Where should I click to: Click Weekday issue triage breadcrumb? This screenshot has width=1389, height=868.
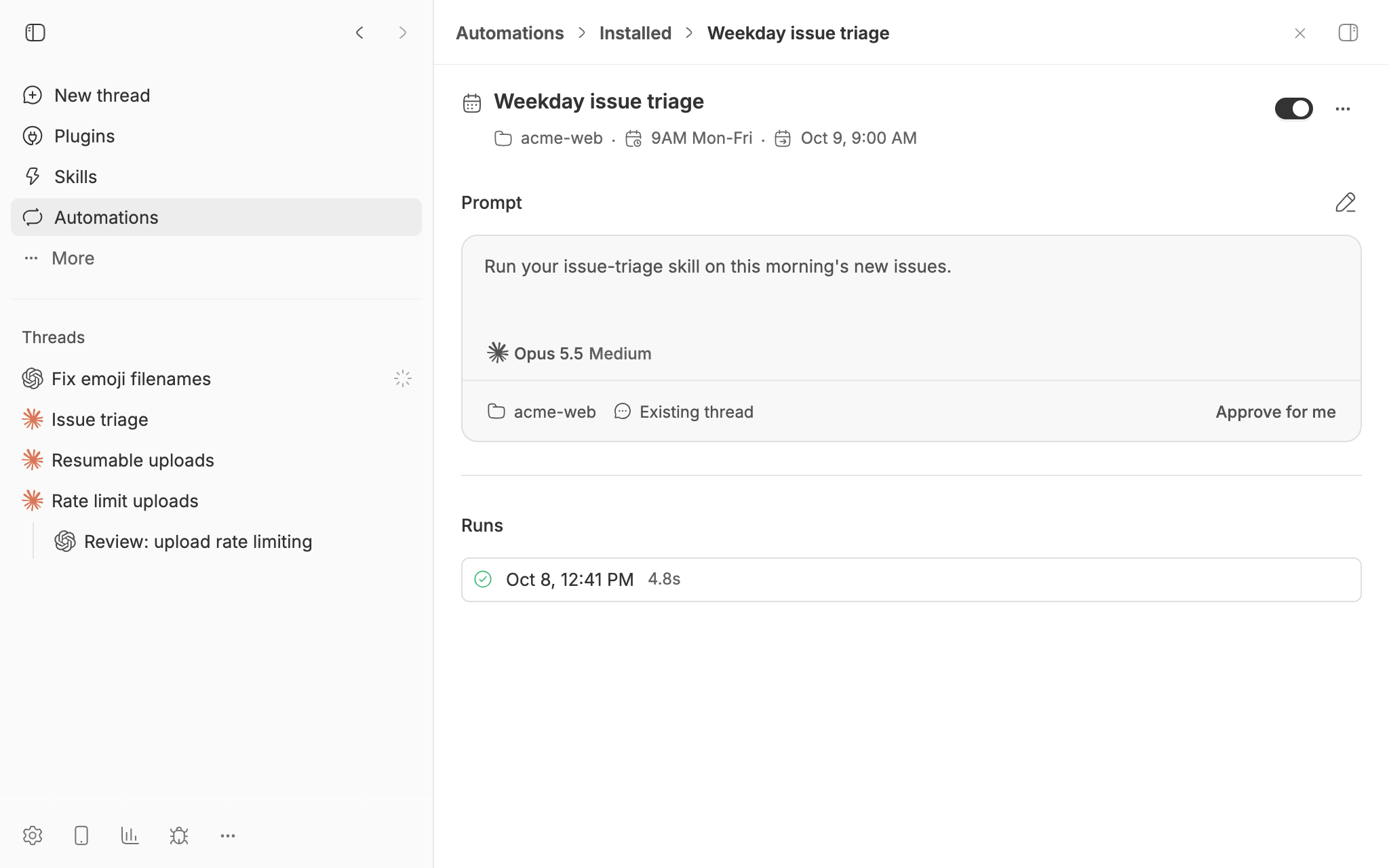798,33
